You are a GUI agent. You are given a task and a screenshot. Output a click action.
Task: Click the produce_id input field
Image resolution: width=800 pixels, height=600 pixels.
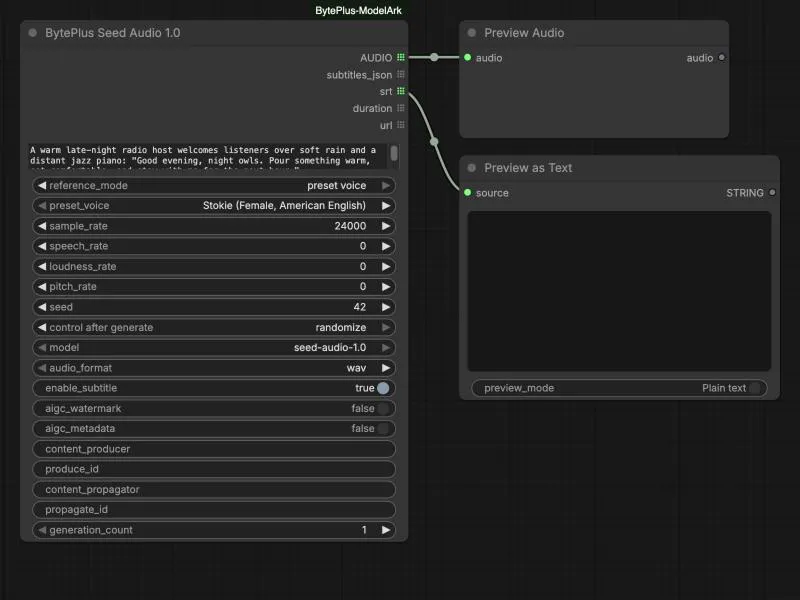click(x=214, y=469)
